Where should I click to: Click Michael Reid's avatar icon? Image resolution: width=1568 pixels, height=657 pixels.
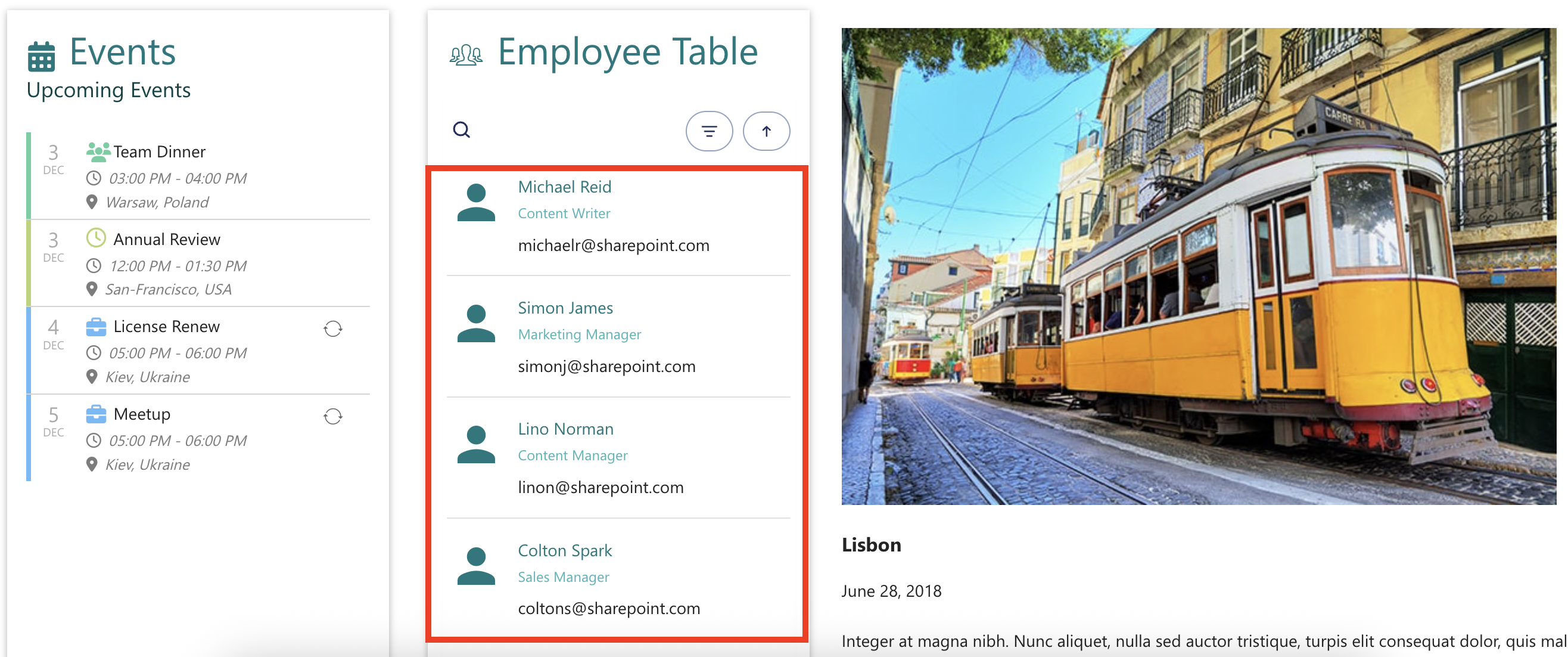click(x=475, y=203)
